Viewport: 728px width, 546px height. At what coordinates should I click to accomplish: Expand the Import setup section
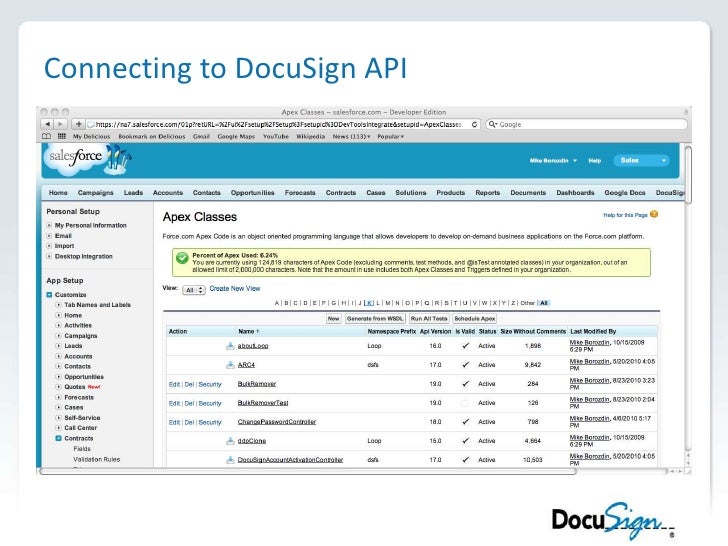click(x=49, y=246)
